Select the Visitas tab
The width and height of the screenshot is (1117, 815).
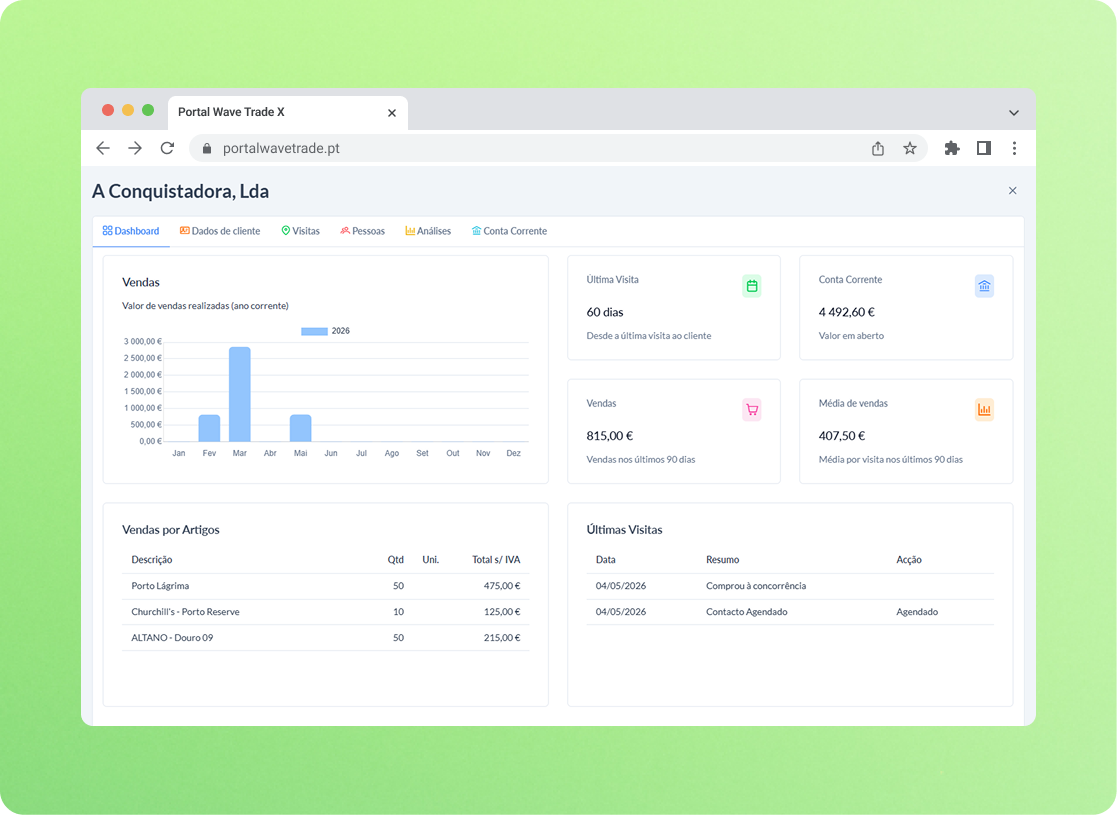pyautogui.click(x=301, y=231)
